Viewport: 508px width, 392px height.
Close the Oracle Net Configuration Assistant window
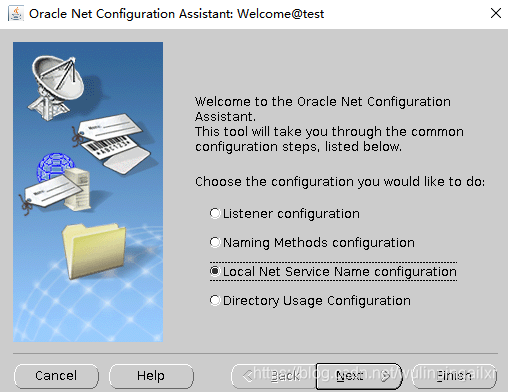(496, 13)
